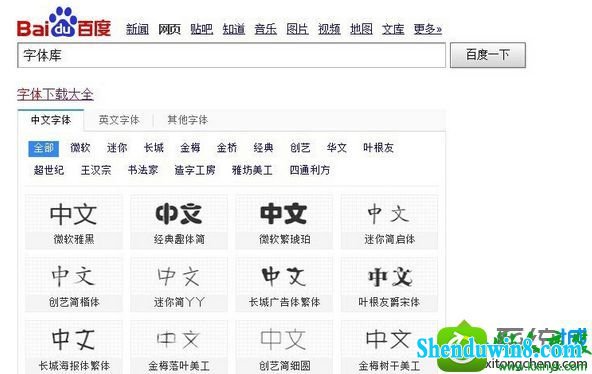
Task: Filter fonts by 王汉宗
Action: pos(96,170)
